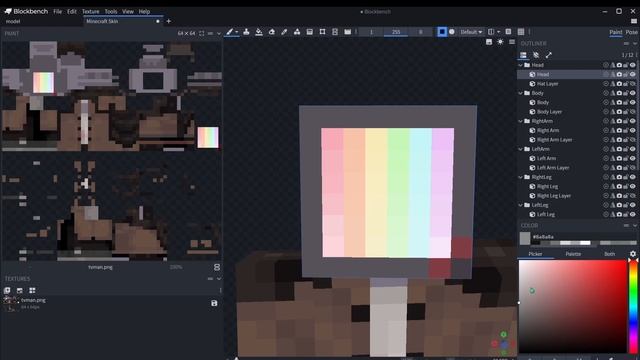Collapse the LeftArm group
The width and height of the screenshot is (640, 360).
520,149
